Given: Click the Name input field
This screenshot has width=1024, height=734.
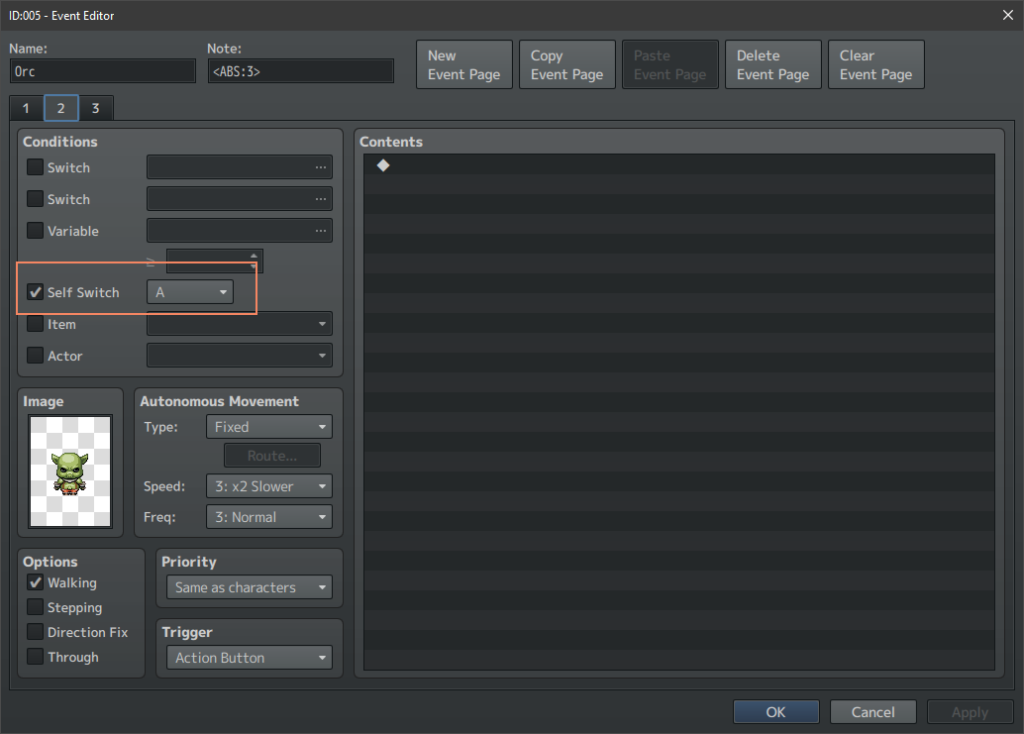Looking at the screenshot, I should [103, 71].
